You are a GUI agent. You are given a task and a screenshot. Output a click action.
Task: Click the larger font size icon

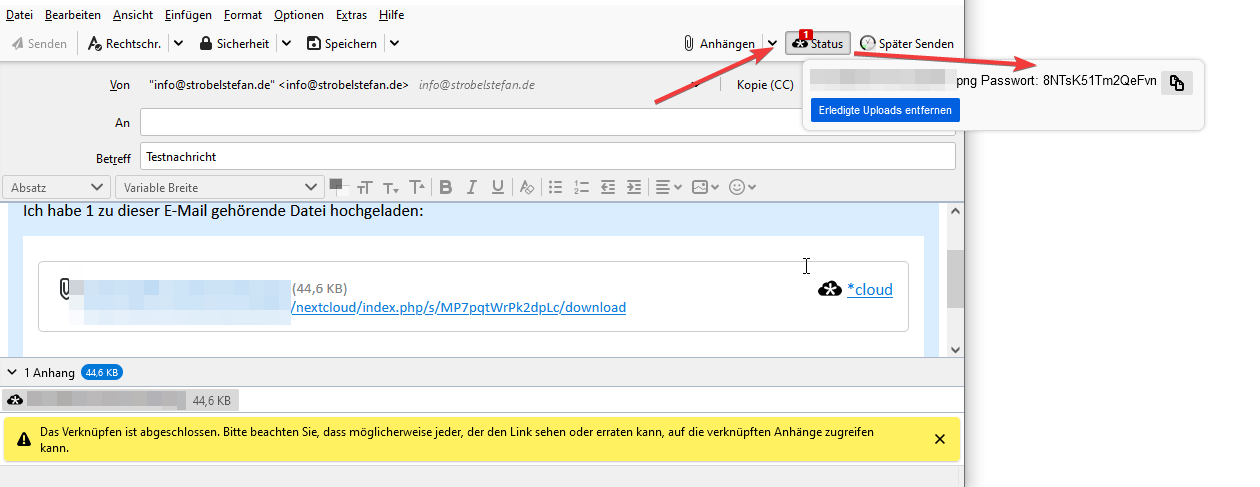[x=365, y=187]
